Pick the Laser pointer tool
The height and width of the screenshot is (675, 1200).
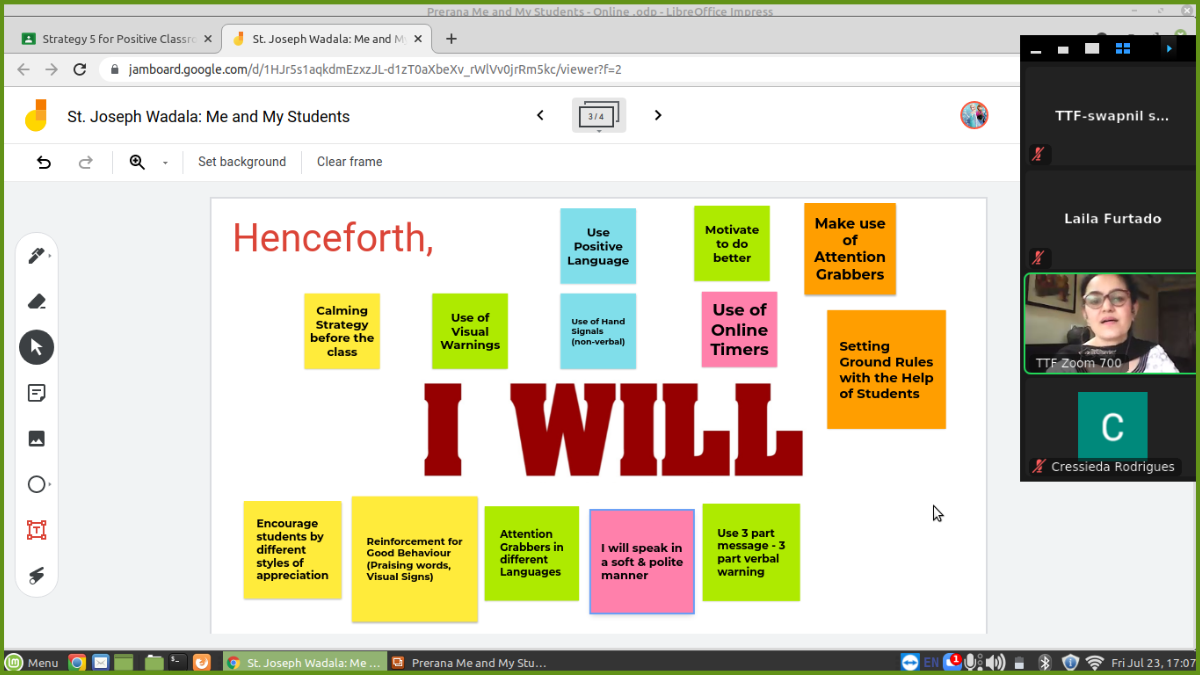36,575
